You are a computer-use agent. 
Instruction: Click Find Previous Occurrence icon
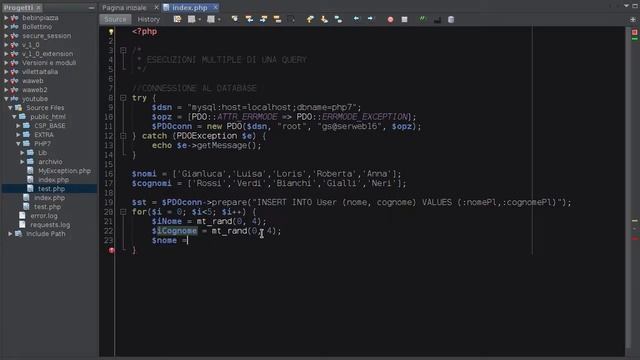[x=249, y=19]
